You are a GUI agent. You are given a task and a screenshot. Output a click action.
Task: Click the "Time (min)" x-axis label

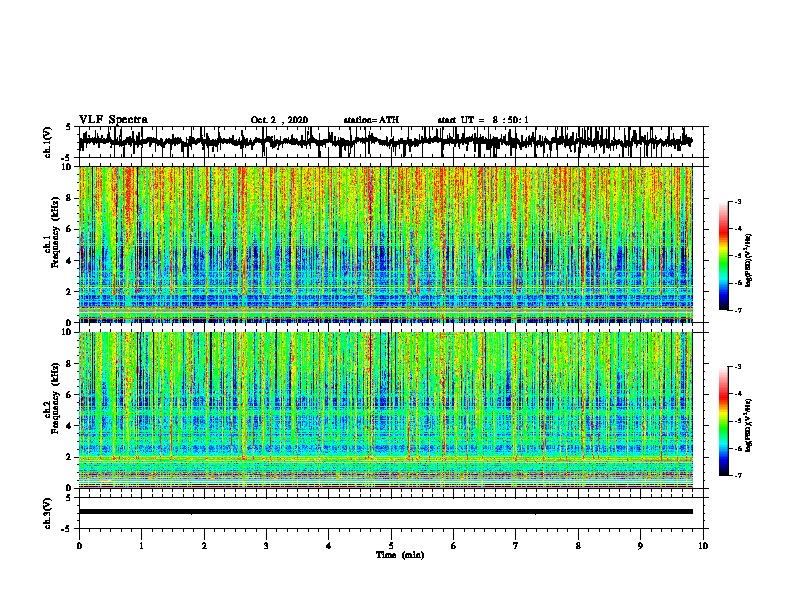400,555
